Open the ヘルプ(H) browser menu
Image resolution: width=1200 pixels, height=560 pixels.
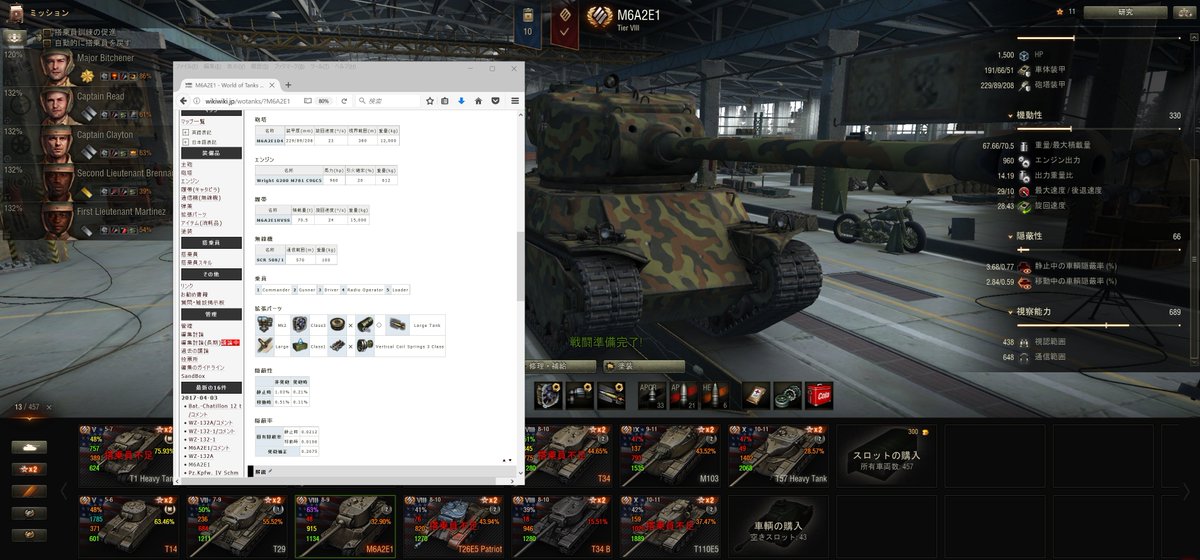pos(346,66)
